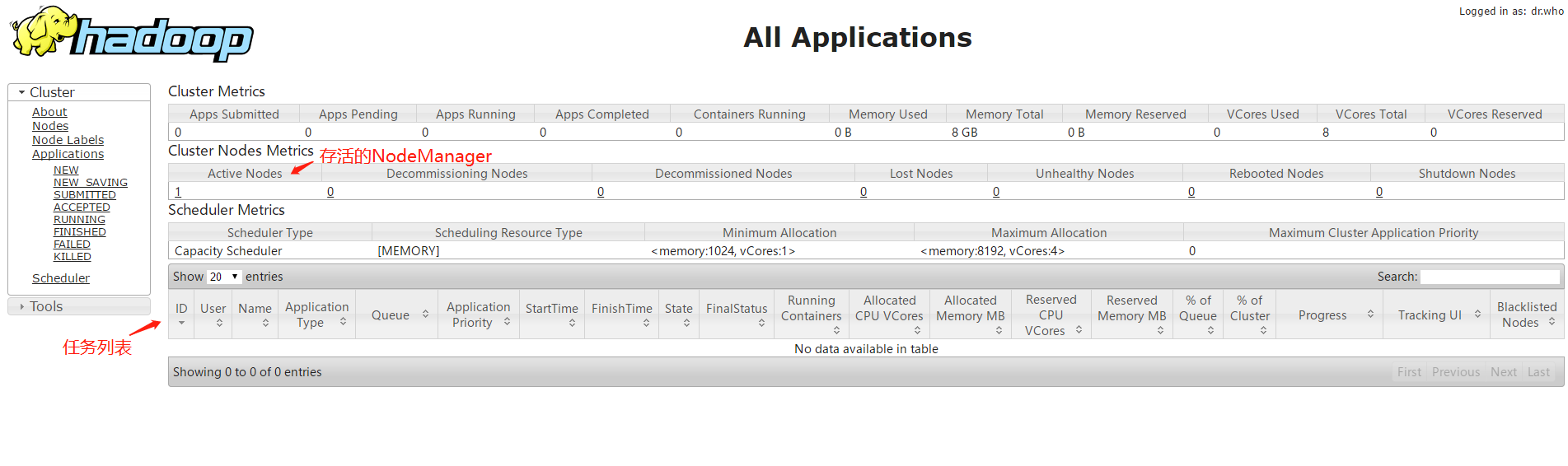
Task: Click the Memory Total value 8 GB
Action: click(x=965, y=133)
